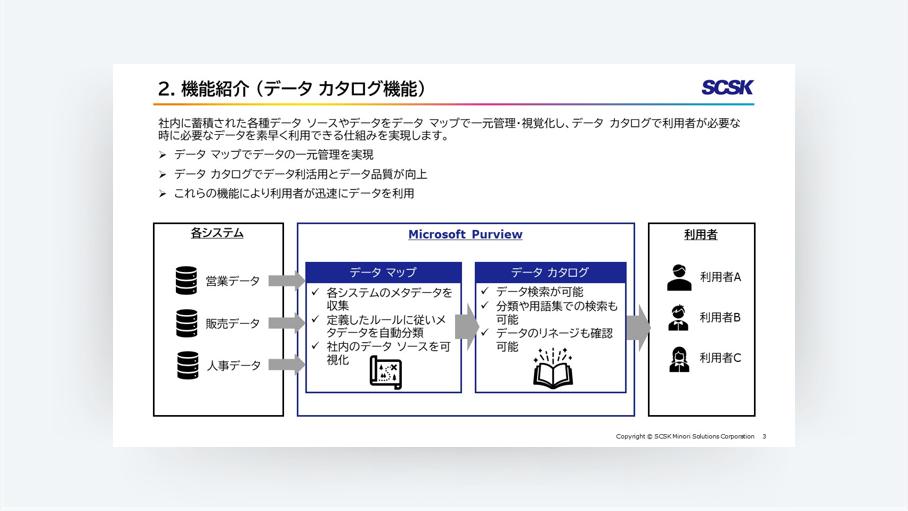Click the Microsoft Purview heading
The image size is (908, 511).
coord(465,235)
